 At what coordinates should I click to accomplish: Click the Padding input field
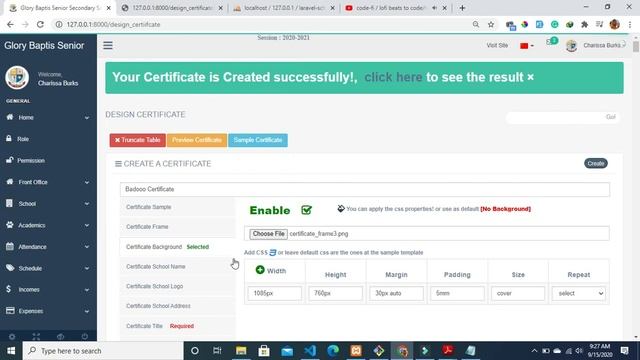457,293
